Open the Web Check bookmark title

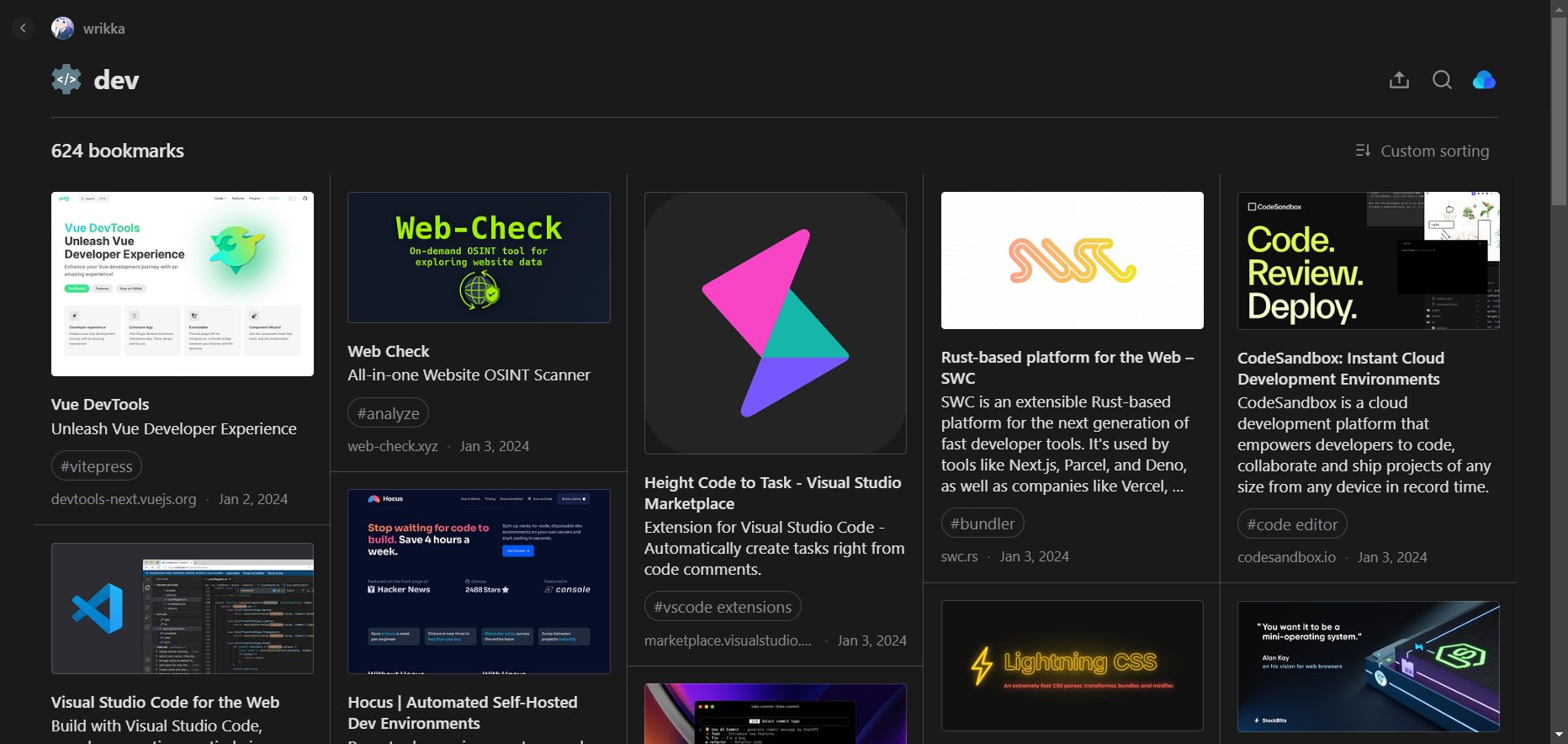[389, 352]
